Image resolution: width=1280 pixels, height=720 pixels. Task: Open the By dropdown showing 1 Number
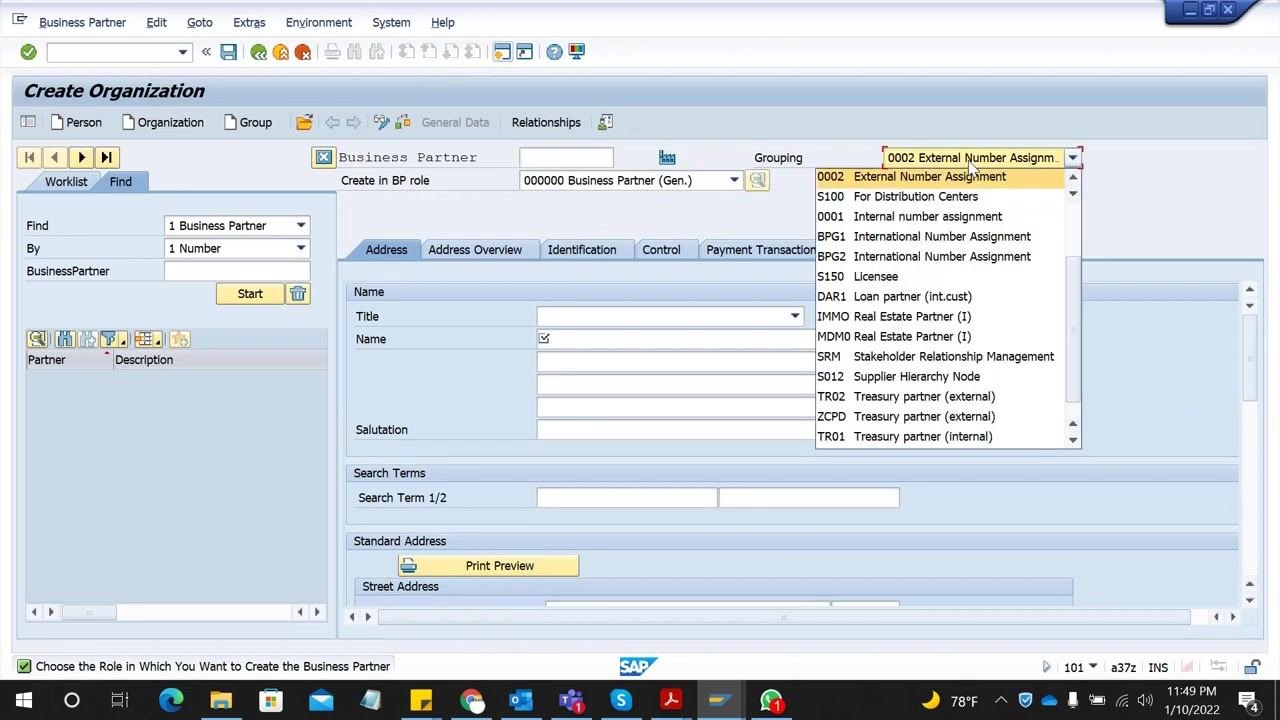pyautogui.click(x=300, y=249)
